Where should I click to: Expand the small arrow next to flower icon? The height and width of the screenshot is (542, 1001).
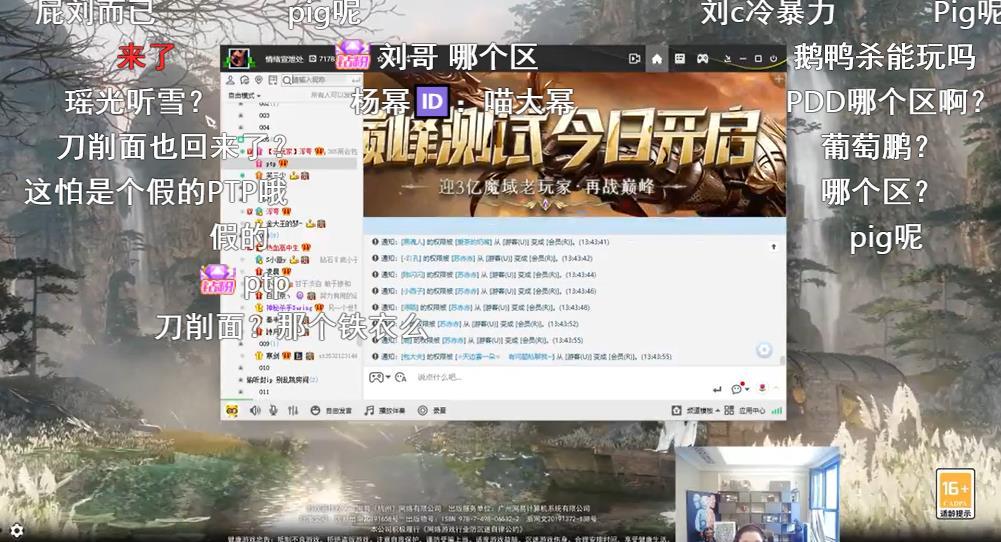coord(776,388)
